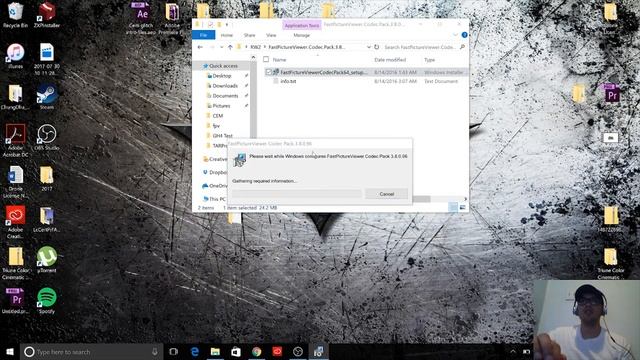Click the Explorer horizontal scrollbar

click(x=421, y=199)
